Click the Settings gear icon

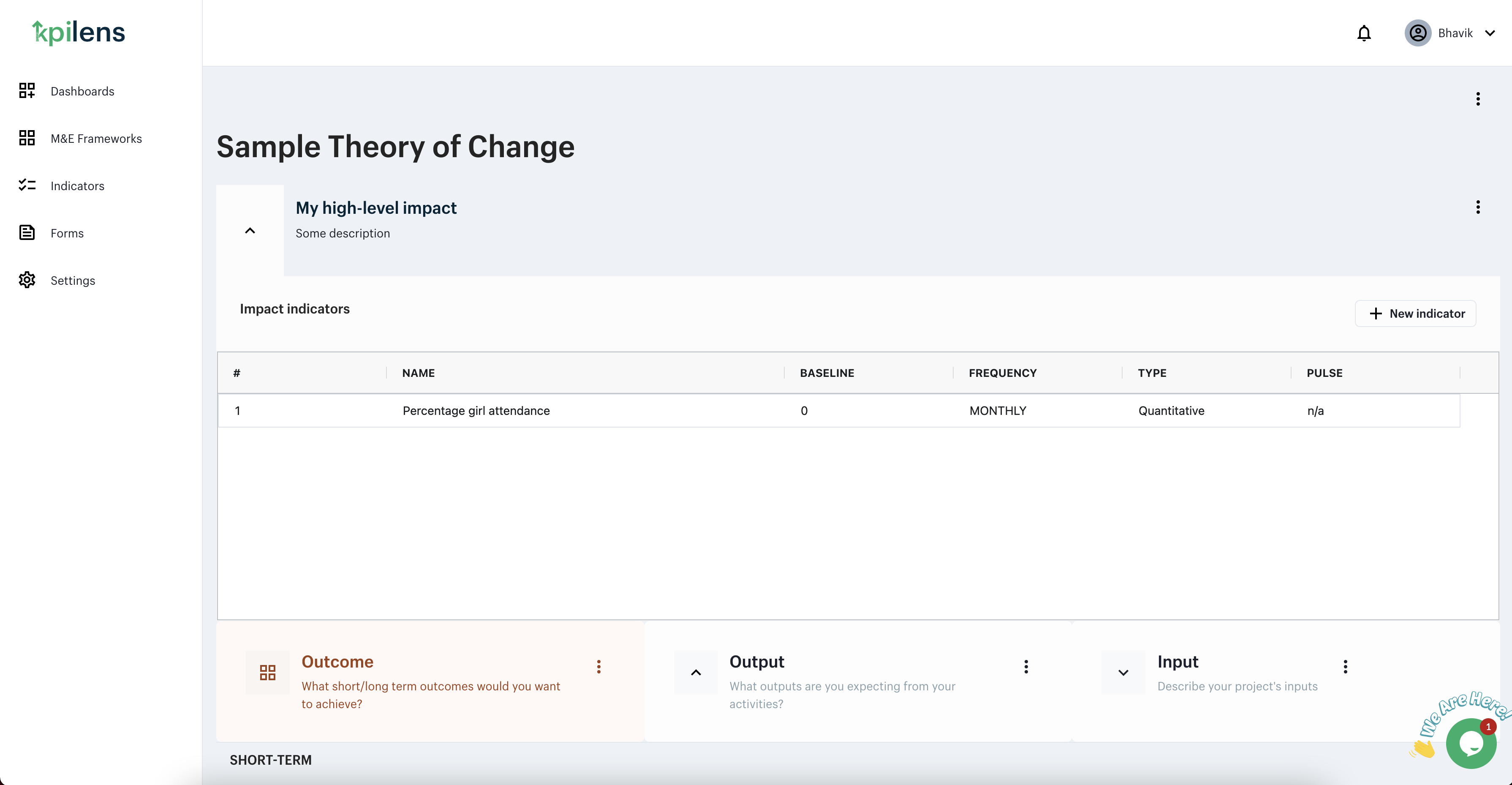point(27,280)
